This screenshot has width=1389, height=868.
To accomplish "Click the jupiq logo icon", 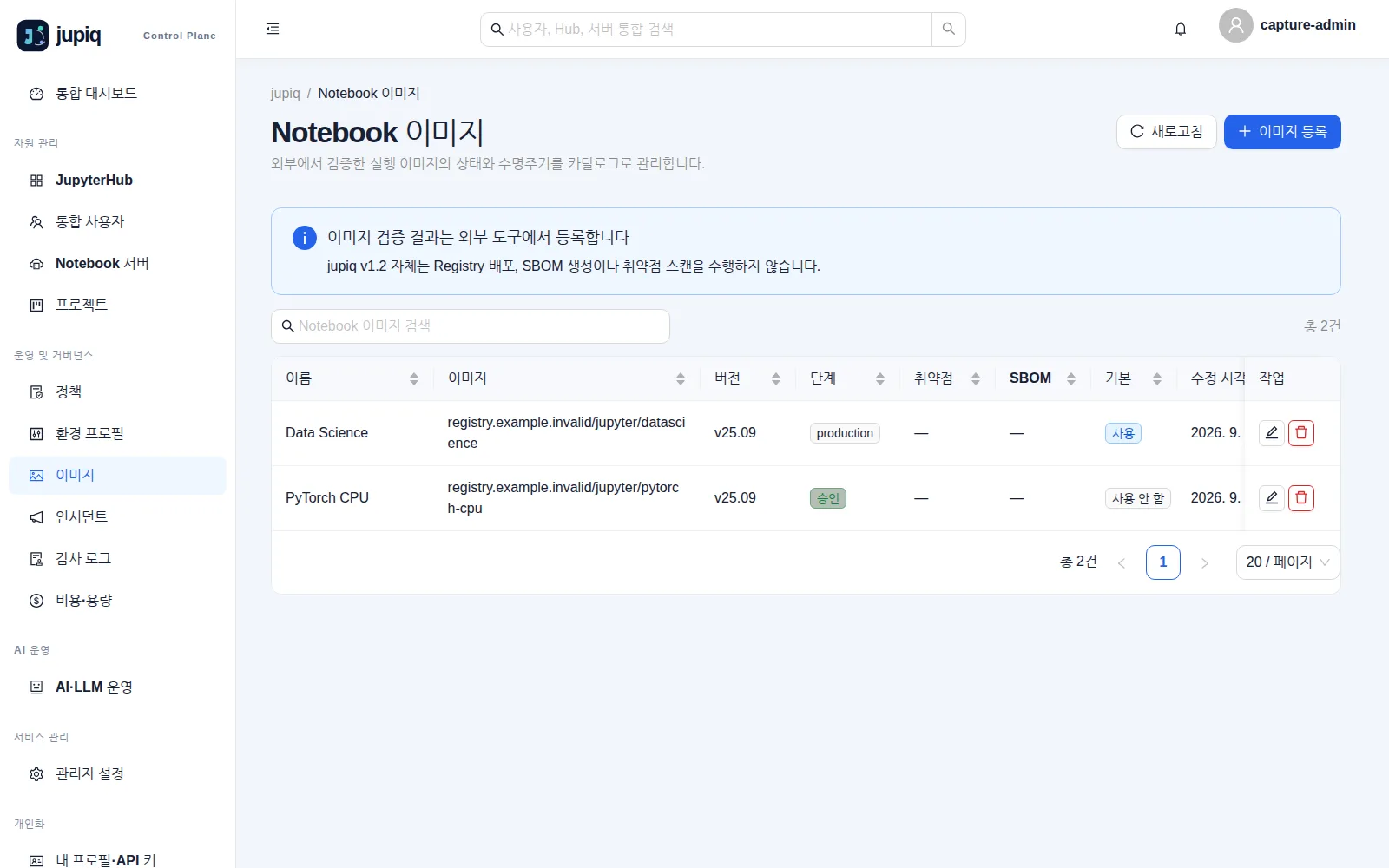I will pyautogui.click(x=33, y=36).
